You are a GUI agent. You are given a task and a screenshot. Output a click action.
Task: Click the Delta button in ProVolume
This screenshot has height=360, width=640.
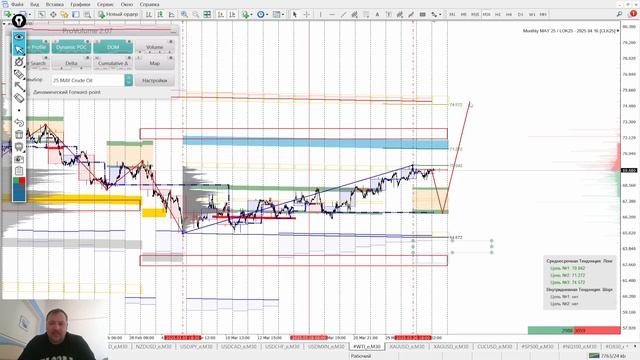pos(71,63)
